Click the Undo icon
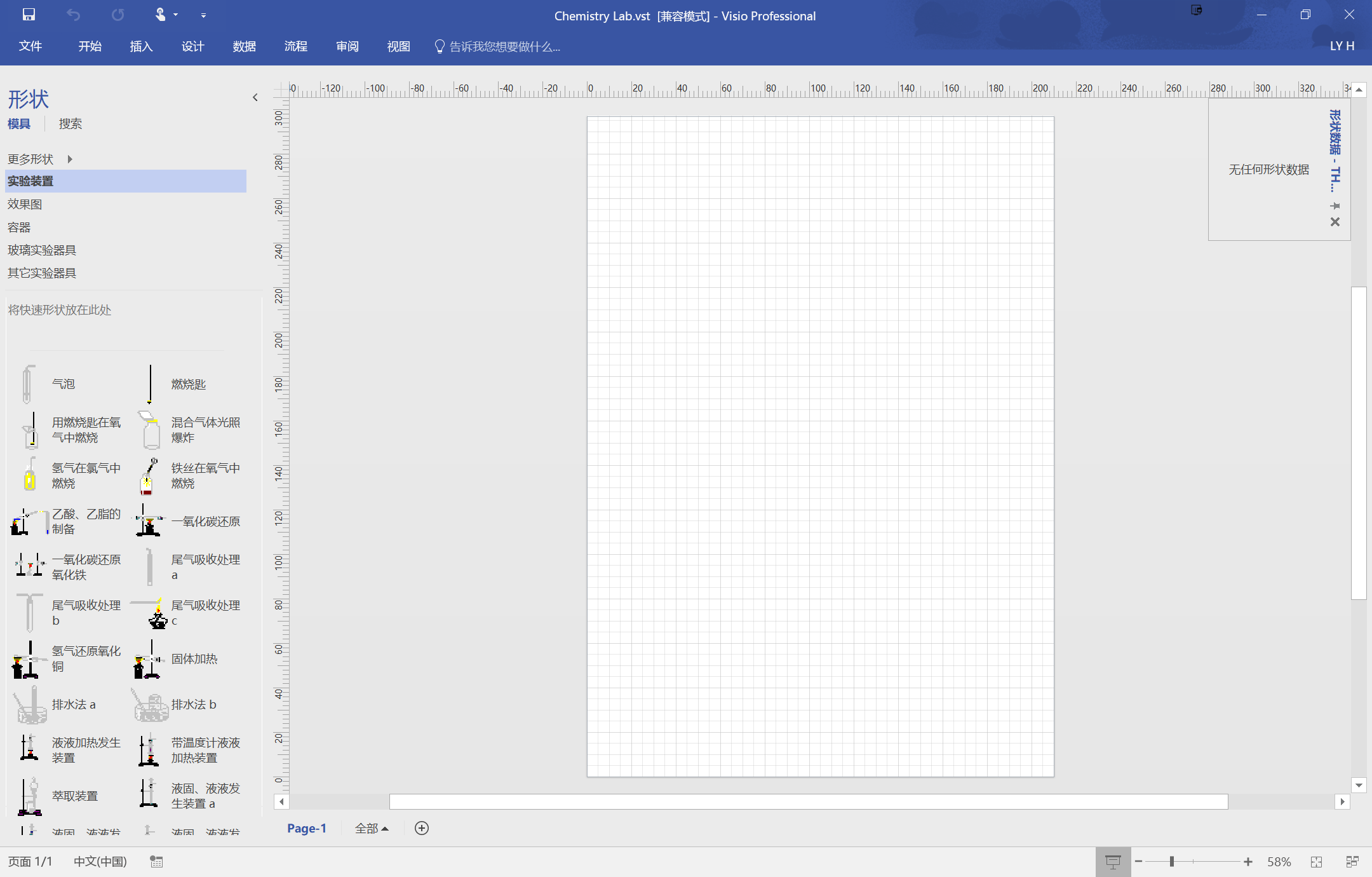This screenshot has width=1372, height=877. coord(73,15)
